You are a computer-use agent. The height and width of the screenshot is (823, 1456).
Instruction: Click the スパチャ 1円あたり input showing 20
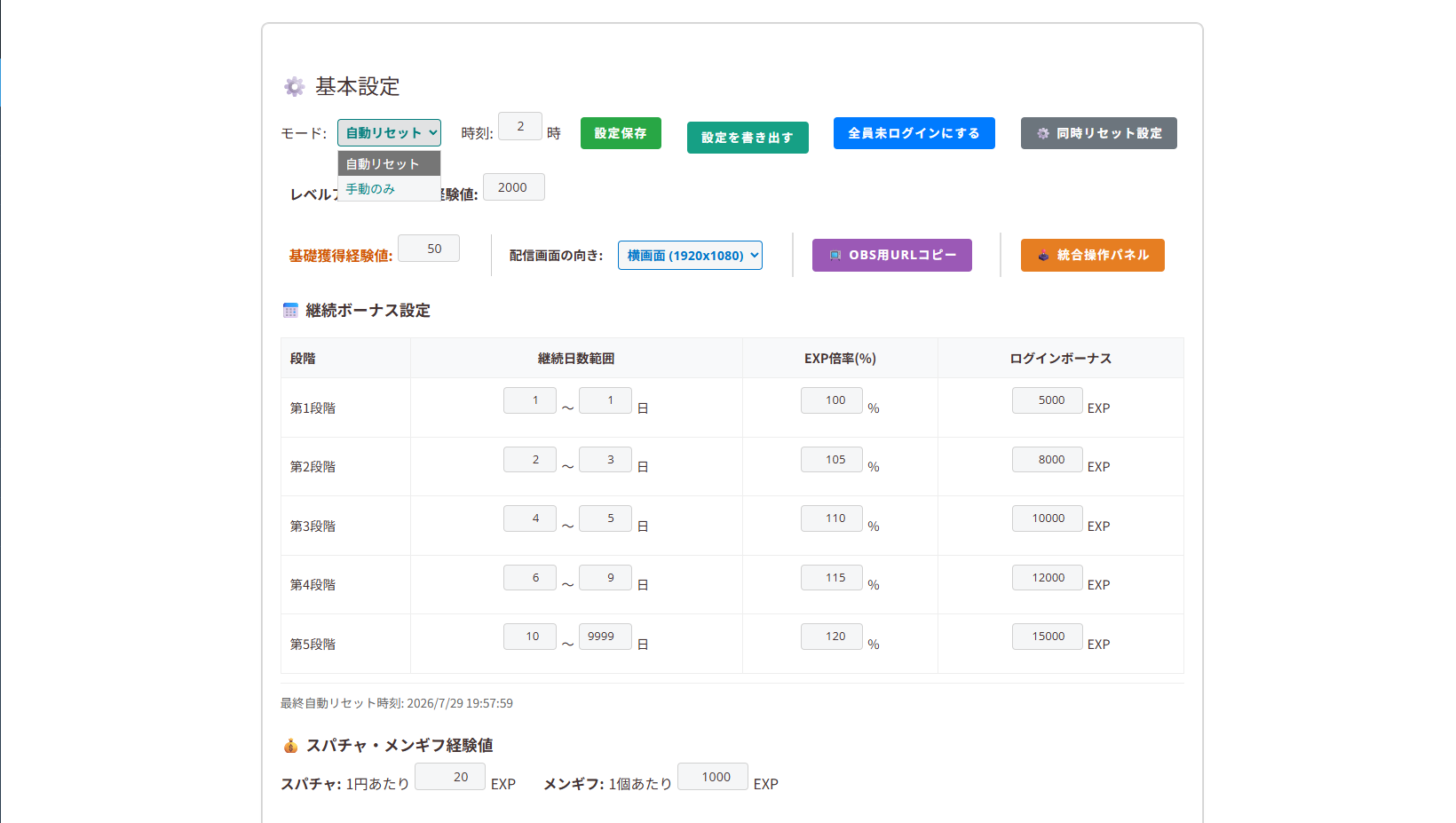click(450, 777)
